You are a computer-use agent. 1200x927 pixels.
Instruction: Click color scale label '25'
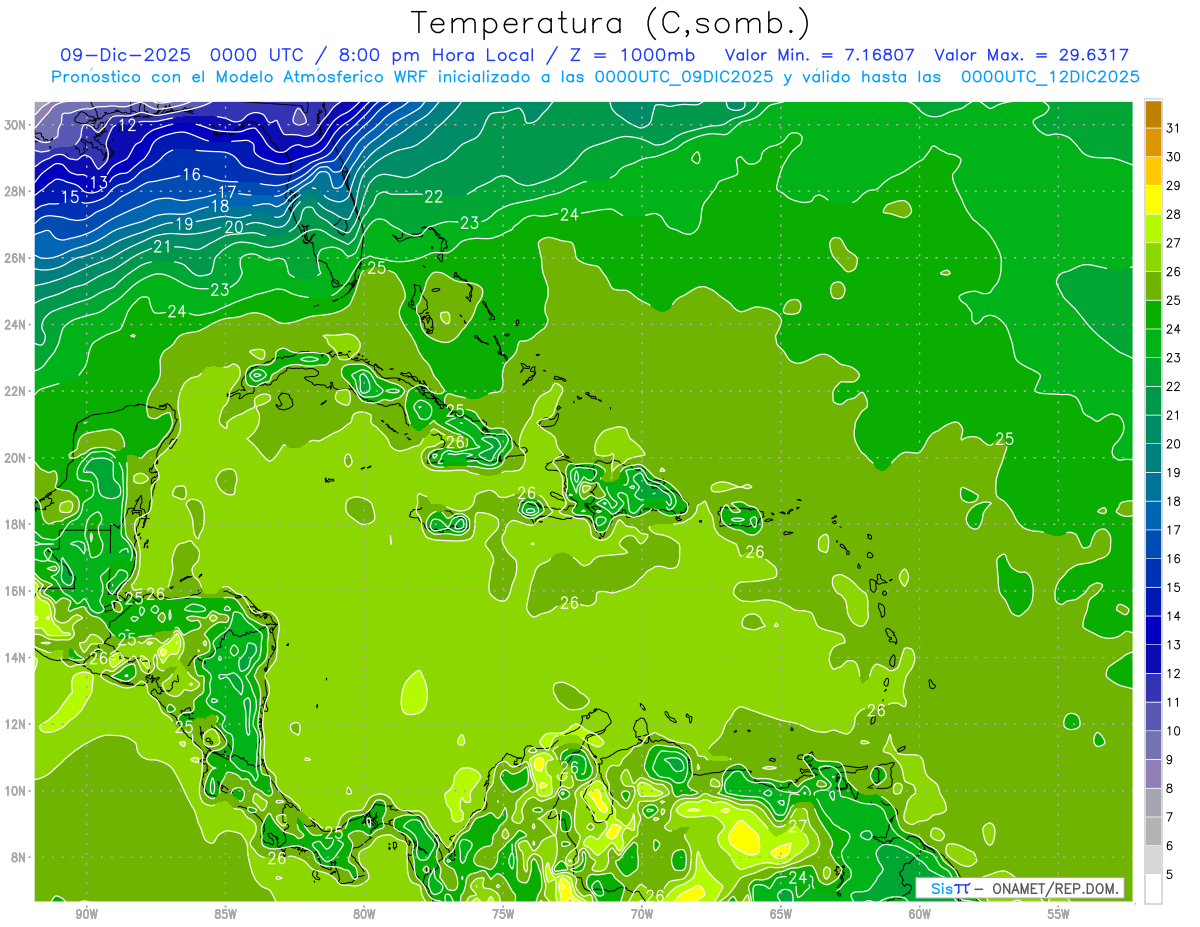pyautogui.click(x=1174, y=299)
